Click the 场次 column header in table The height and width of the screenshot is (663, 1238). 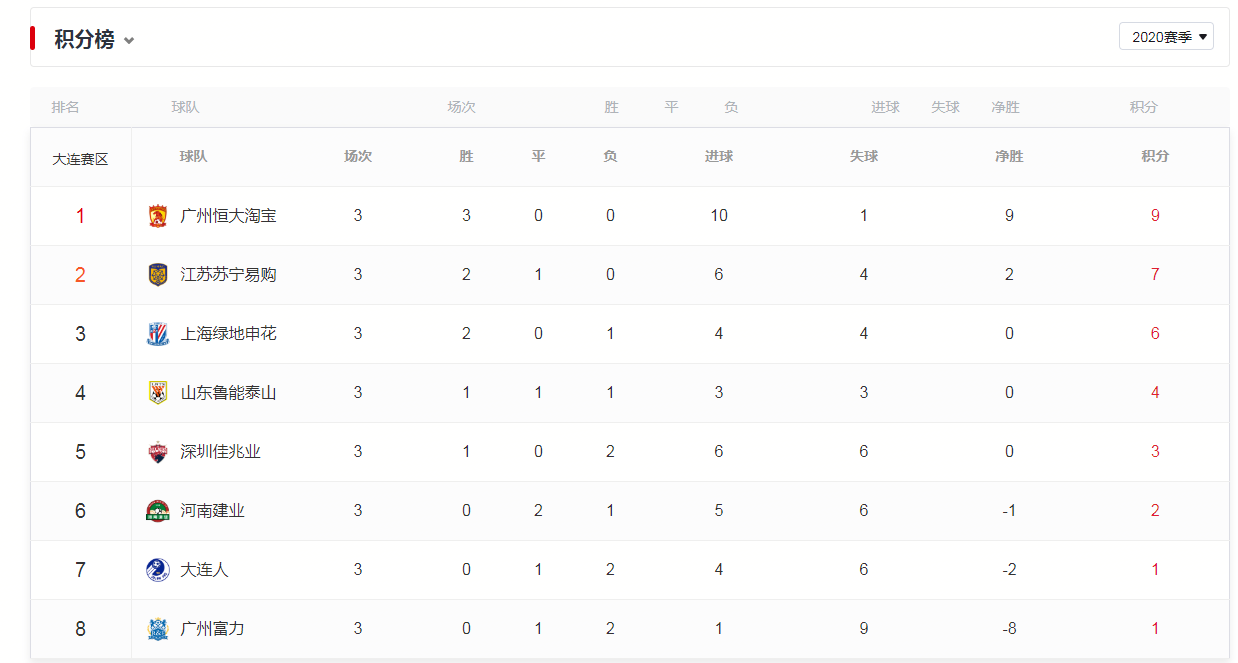click(x=358, y=156)
